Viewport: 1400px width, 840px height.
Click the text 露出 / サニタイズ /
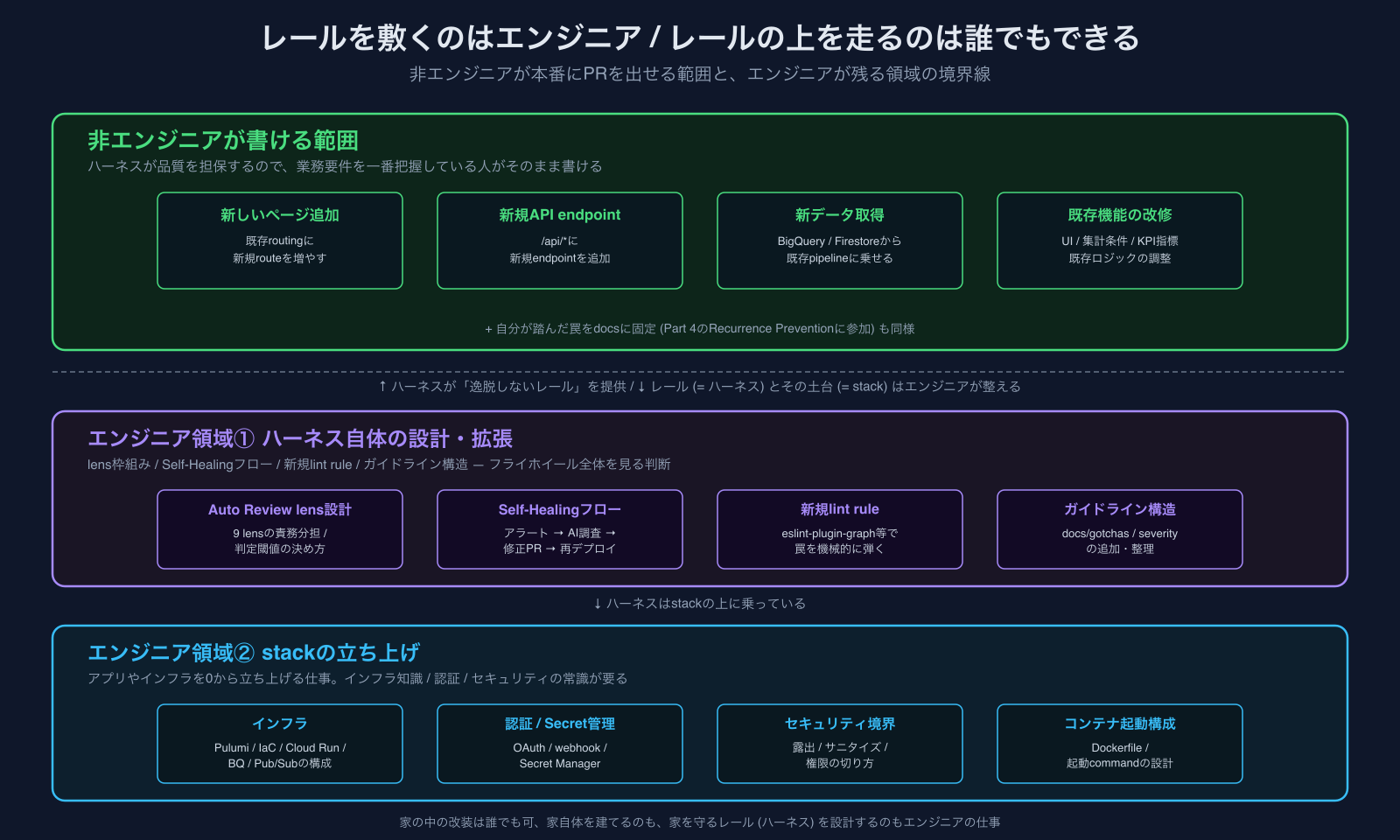840,748
